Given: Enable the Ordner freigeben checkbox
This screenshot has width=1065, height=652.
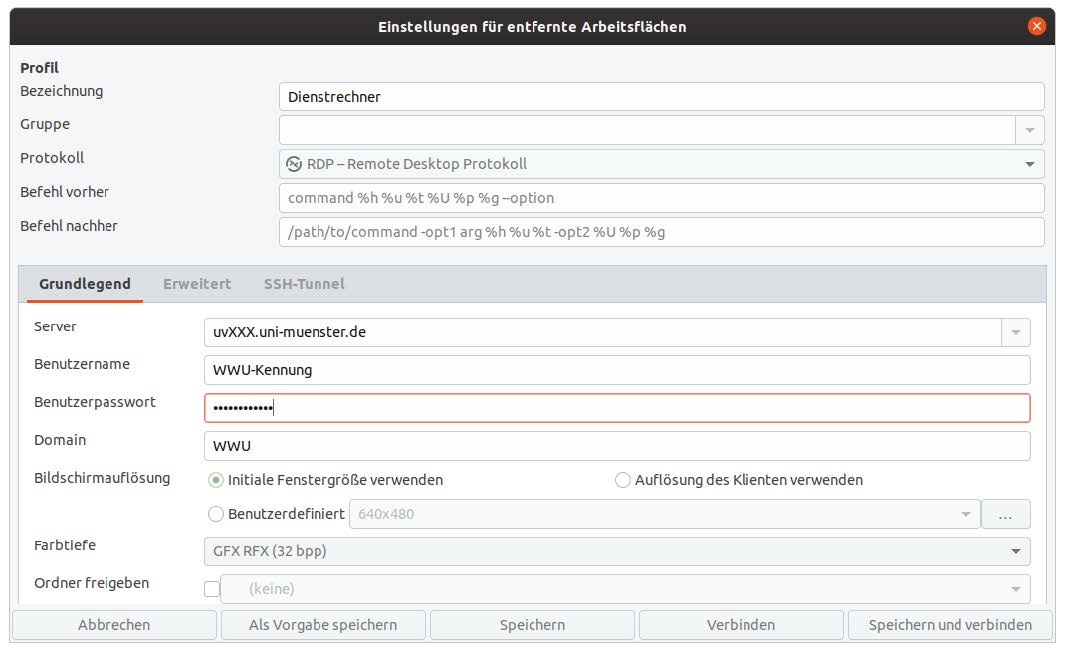Looking at the screenshot, I should (212, 589).
